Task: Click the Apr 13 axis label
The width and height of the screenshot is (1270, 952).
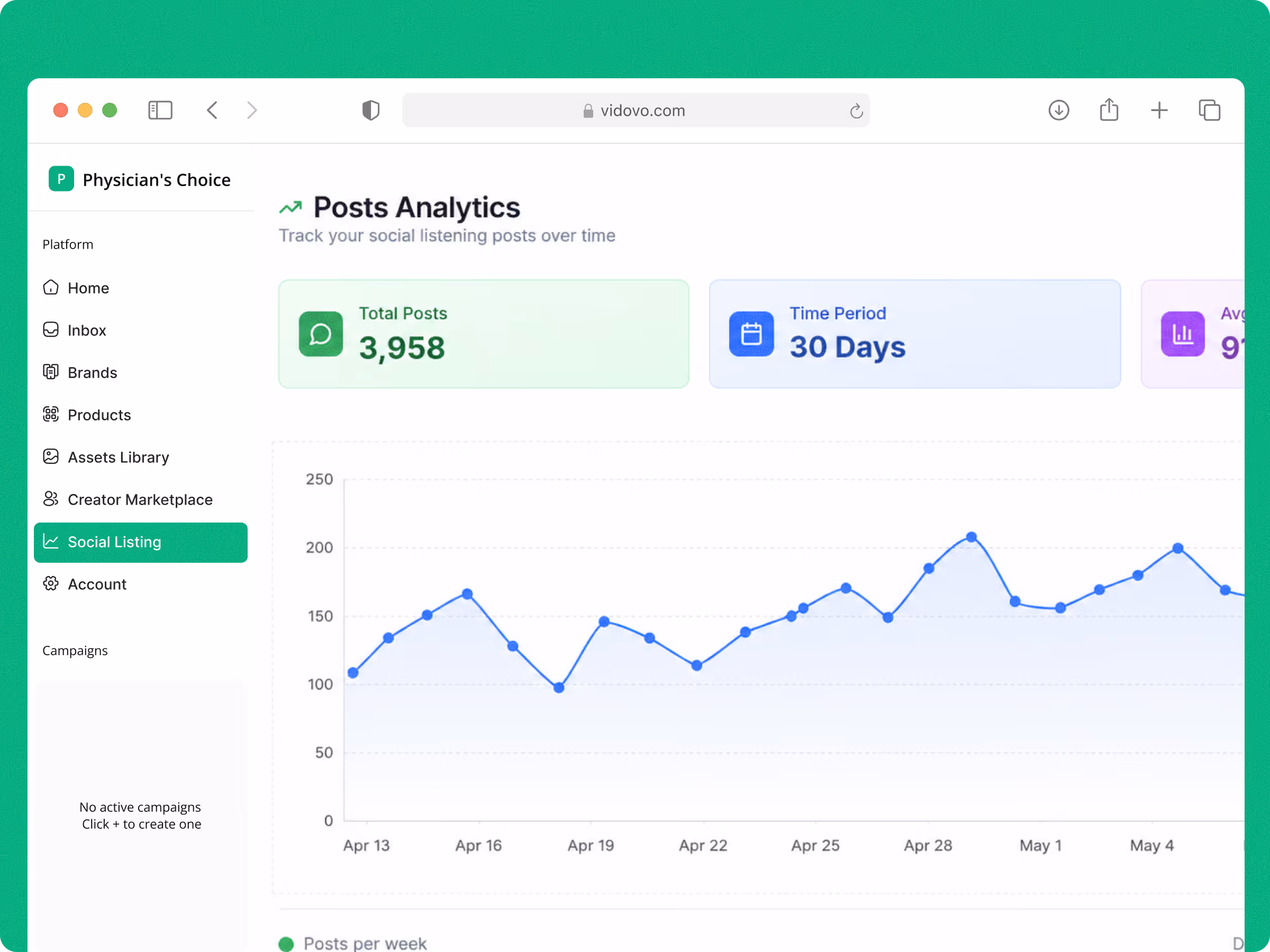Action: pos(366,845)
